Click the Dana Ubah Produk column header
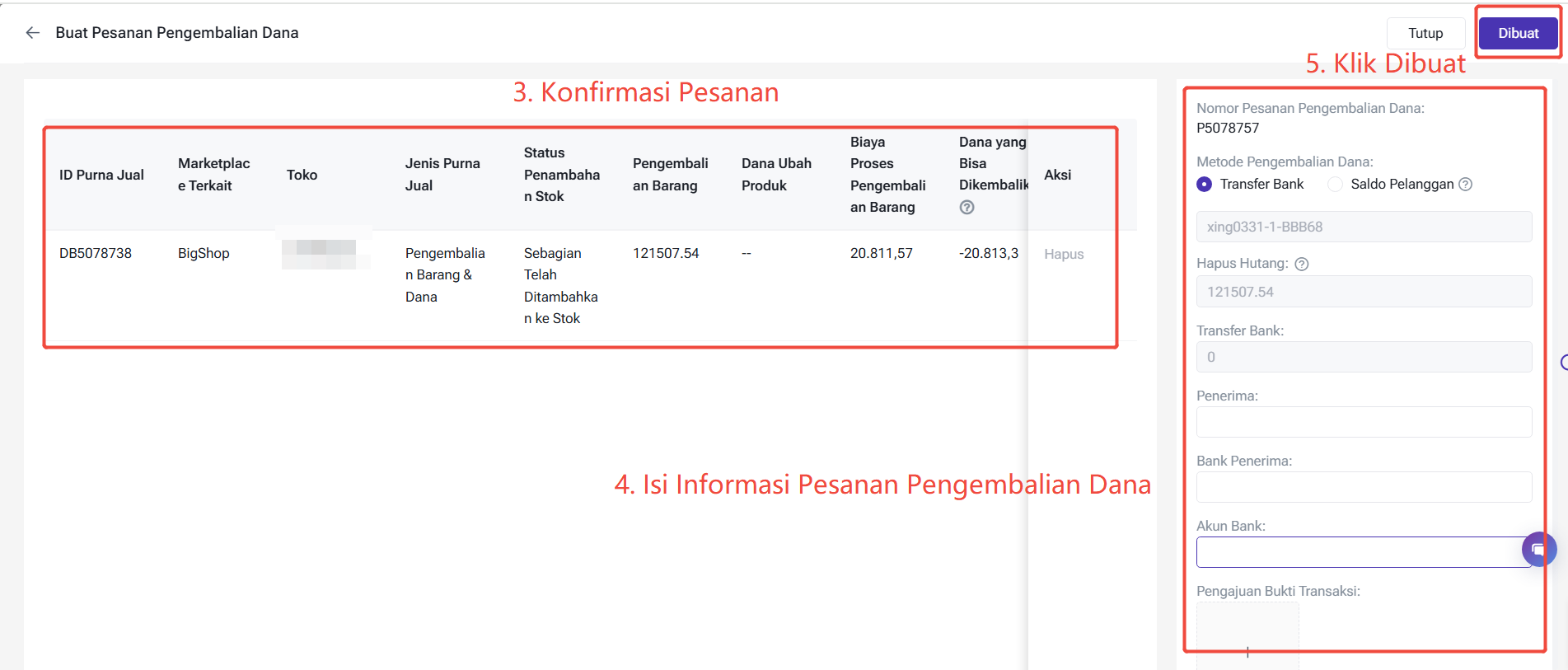Viewport: 1568px width, 670px height. (x=776, y=175)
